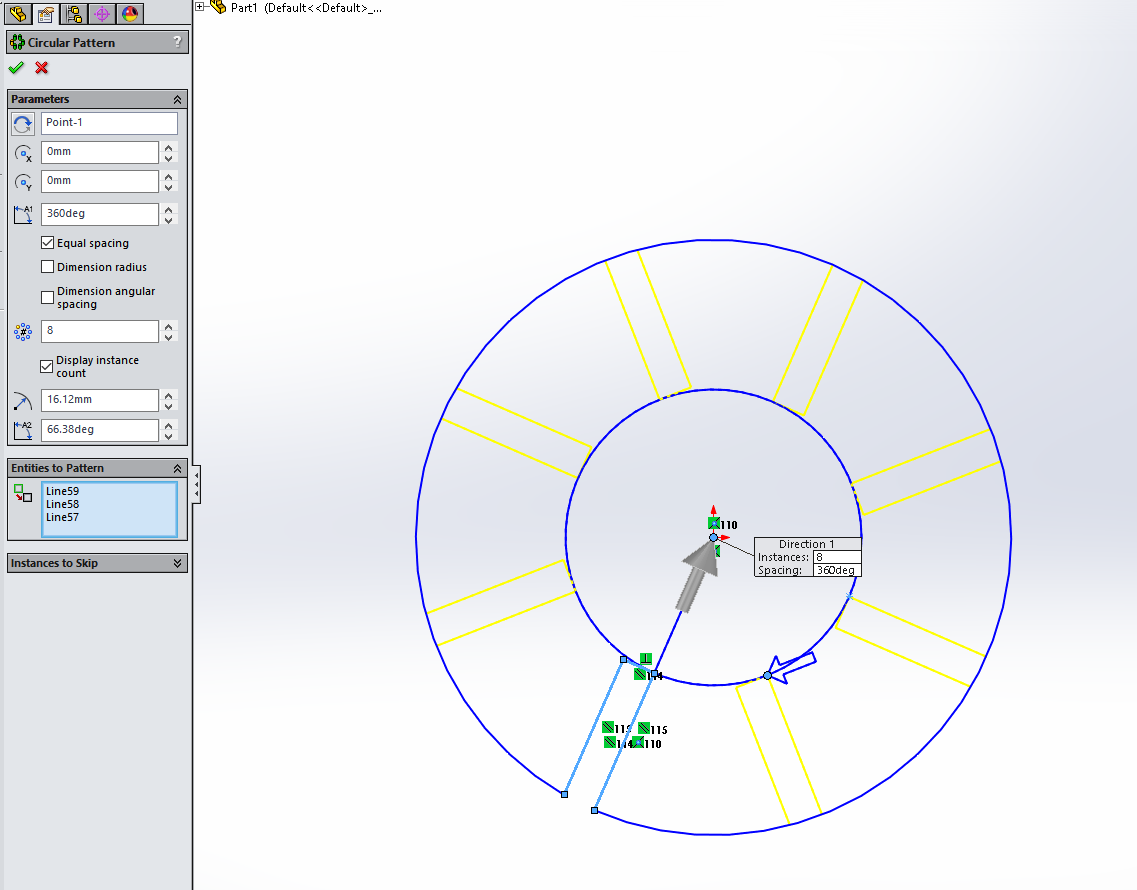Click the spacing angle A1 icon

[x=22, y=214]
